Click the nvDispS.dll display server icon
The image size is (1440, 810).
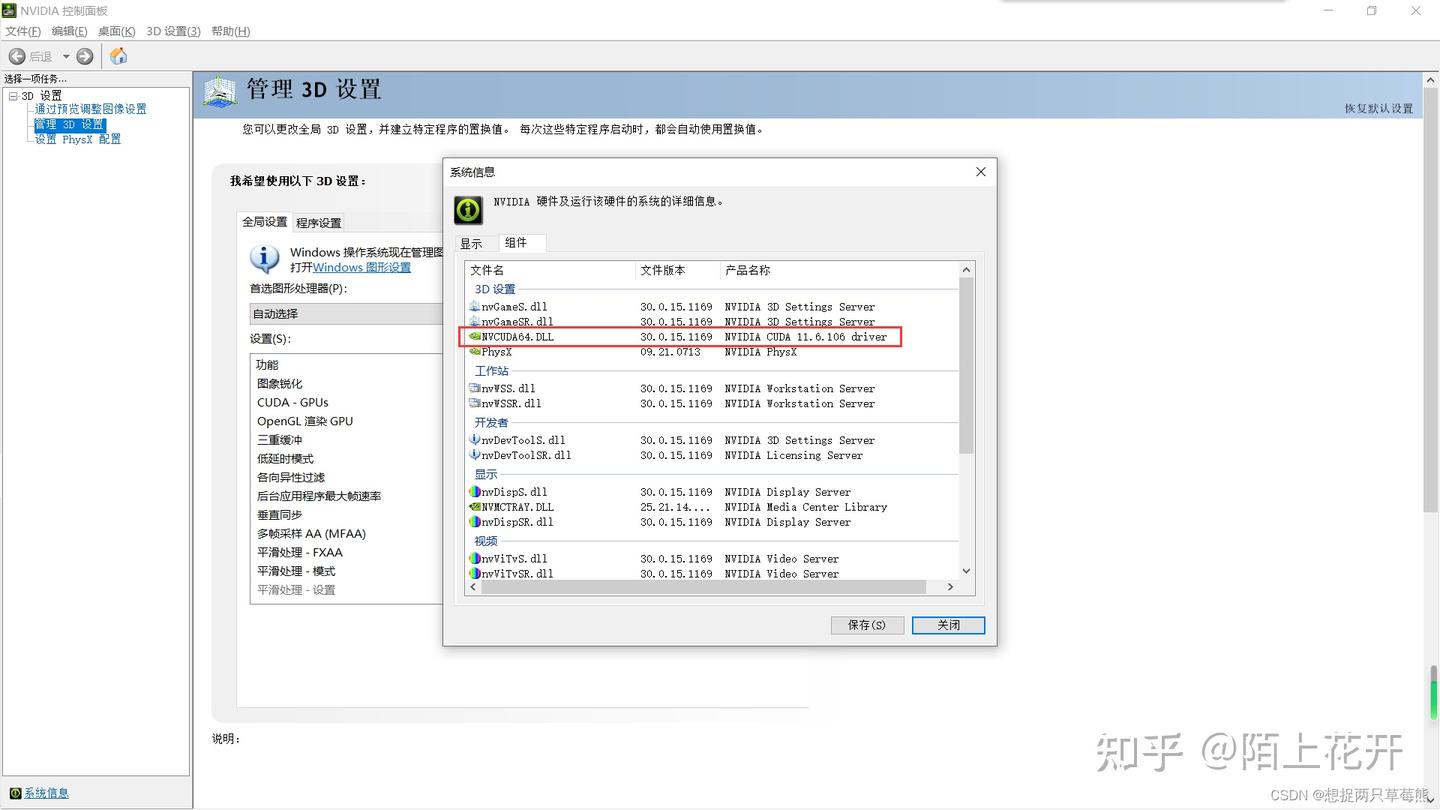tap(475, 491)
